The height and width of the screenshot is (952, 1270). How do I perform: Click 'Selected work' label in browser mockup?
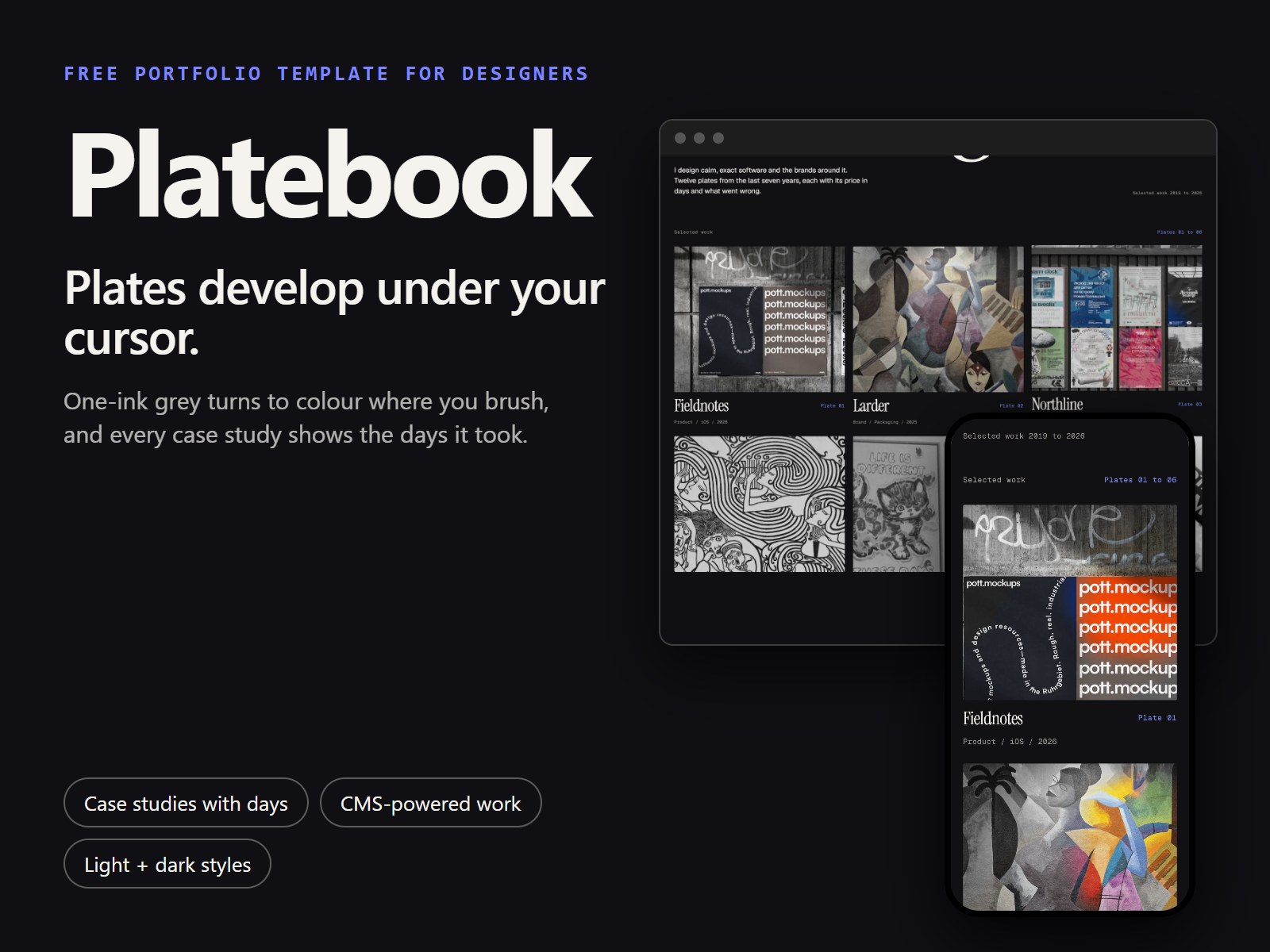point(694,232)
